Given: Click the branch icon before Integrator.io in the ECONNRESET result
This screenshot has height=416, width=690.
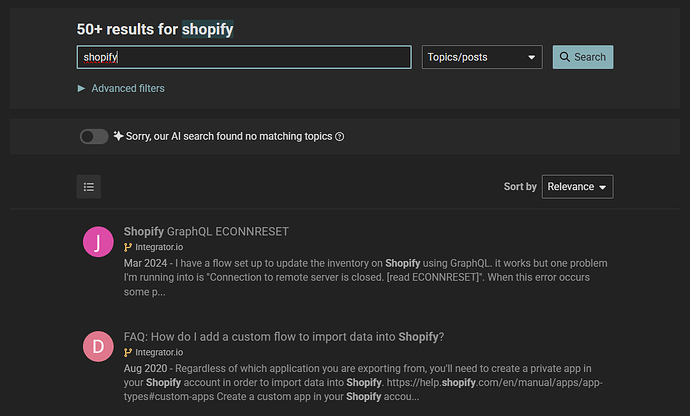Looking at the screenshot, I should pos(128,247).
